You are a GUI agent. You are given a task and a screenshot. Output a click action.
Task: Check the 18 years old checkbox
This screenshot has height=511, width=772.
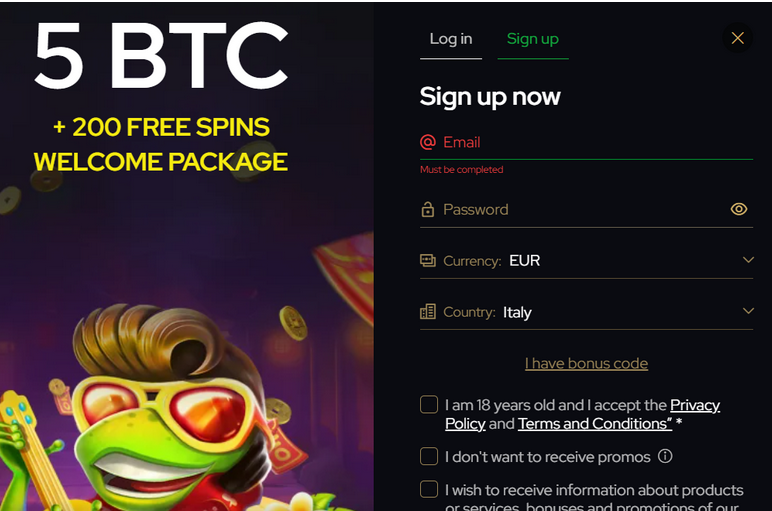pyautogui.click(x=429, y=405)
